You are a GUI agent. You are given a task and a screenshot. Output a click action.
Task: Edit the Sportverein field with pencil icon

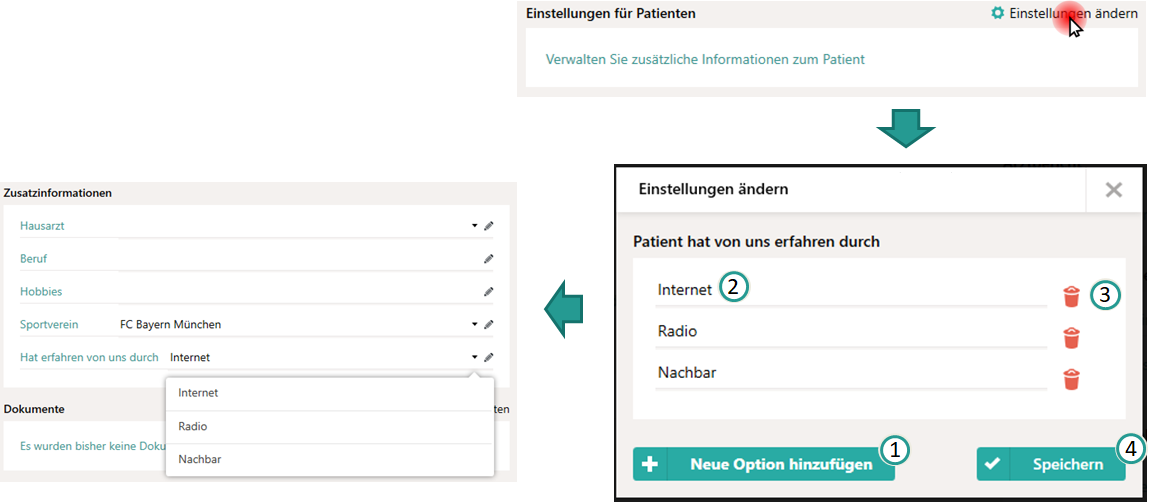point(489,324)
